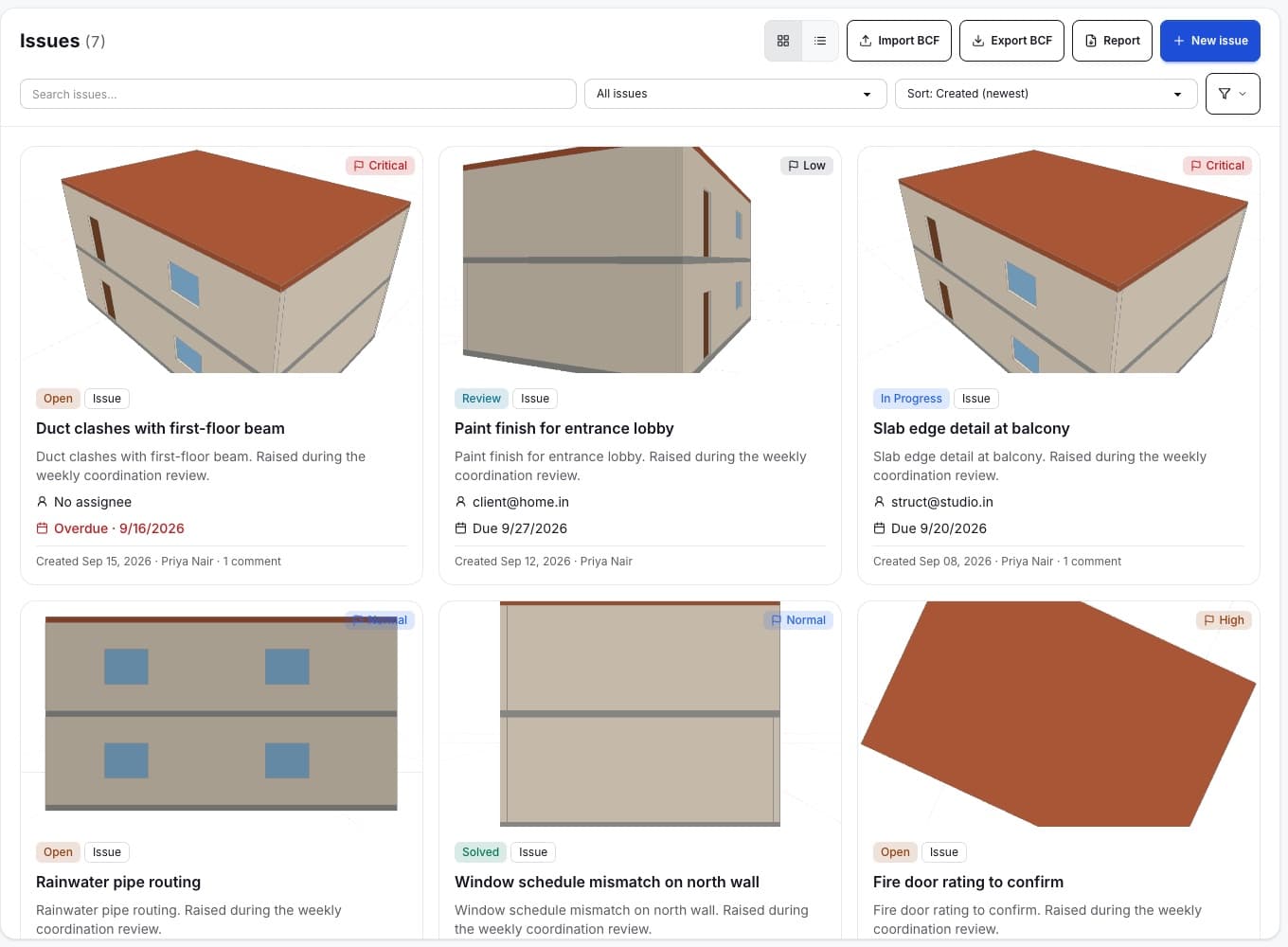
Task: Switch to grid view
Action: [x=783, y=41]
